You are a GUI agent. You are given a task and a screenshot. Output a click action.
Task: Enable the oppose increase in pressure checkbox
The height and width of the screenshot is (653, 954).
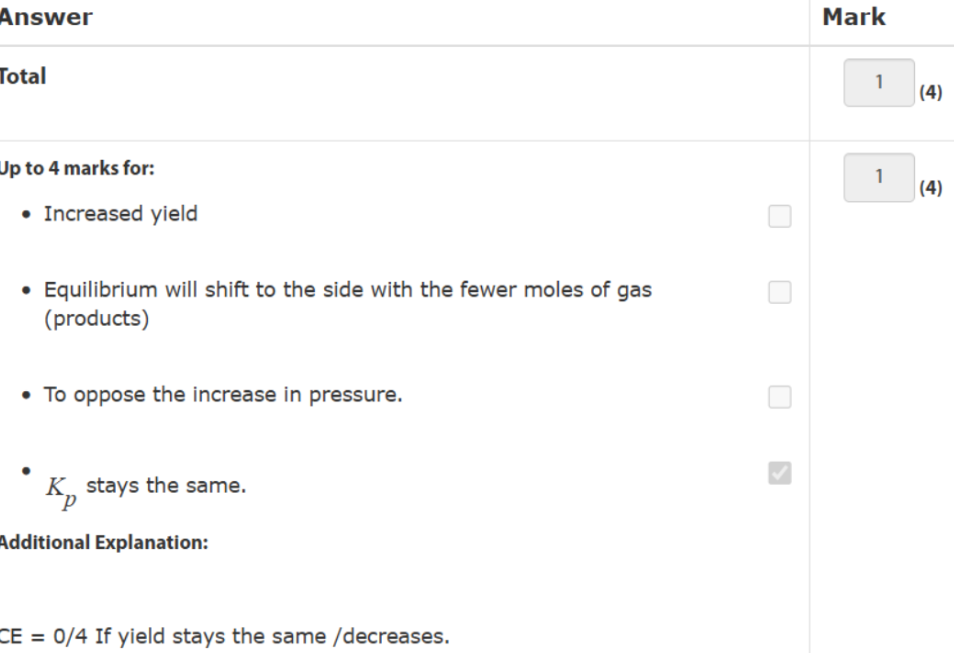pyautogui.click(x=779, y=397)
